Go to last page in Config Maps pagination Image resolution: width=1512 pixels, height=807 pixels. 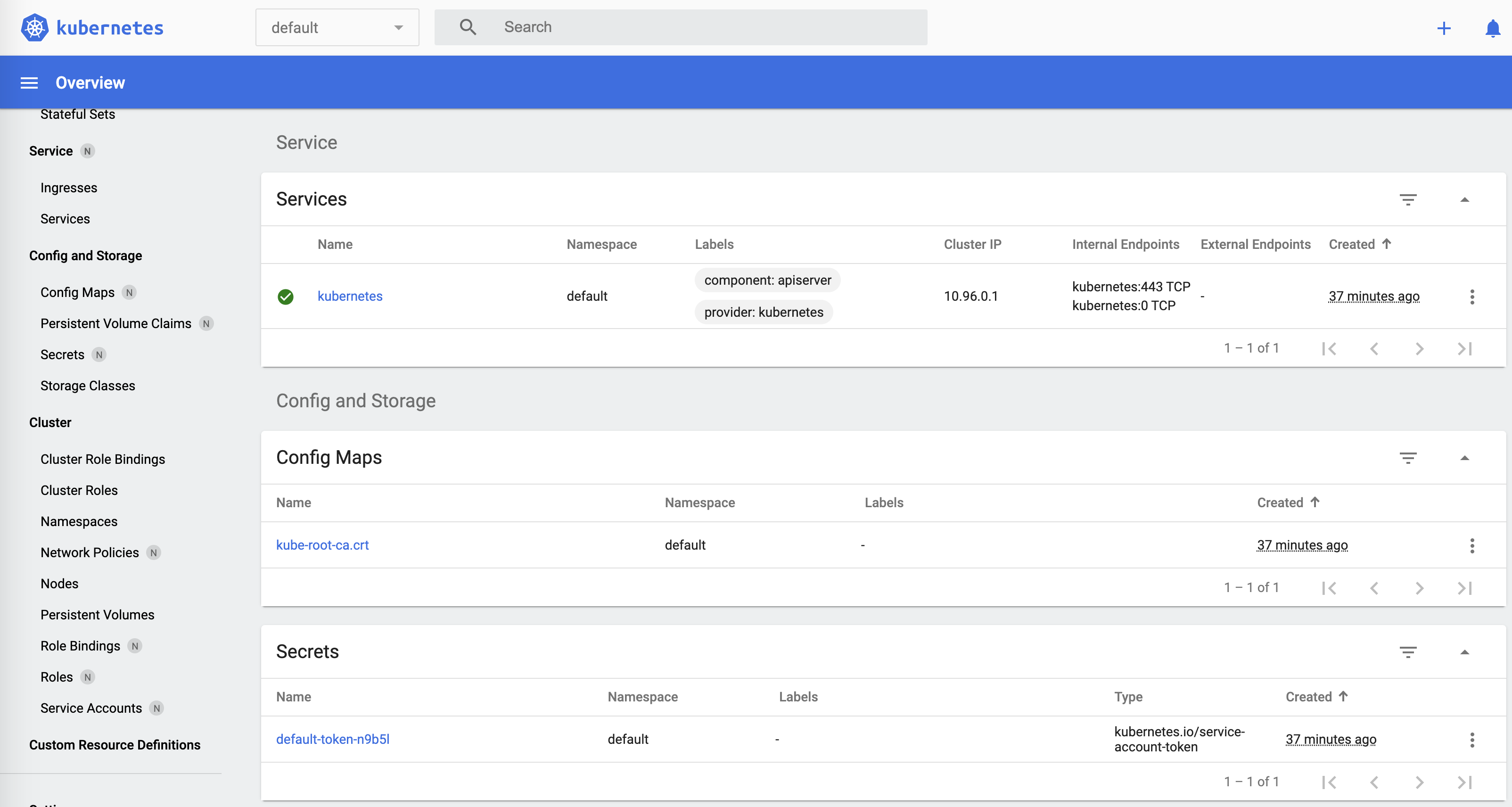[1464, 588]
